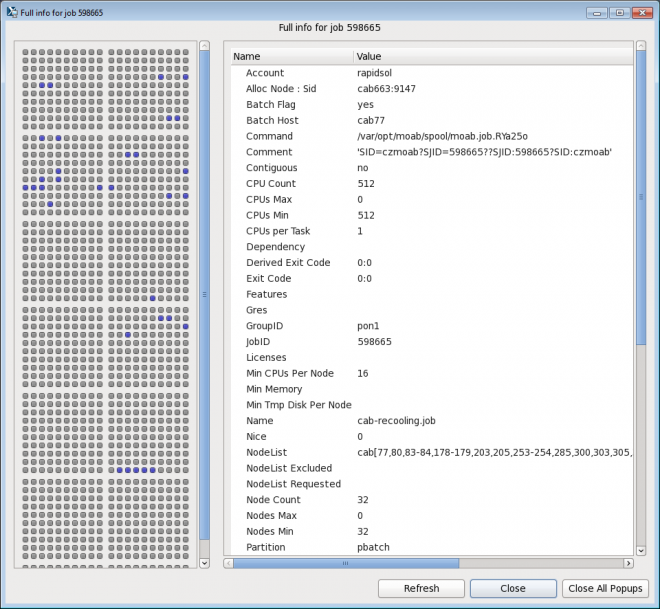The height and width of the screenshot is (609, 660).
Task: Click the value rapidsol
Action: [375, 73]
